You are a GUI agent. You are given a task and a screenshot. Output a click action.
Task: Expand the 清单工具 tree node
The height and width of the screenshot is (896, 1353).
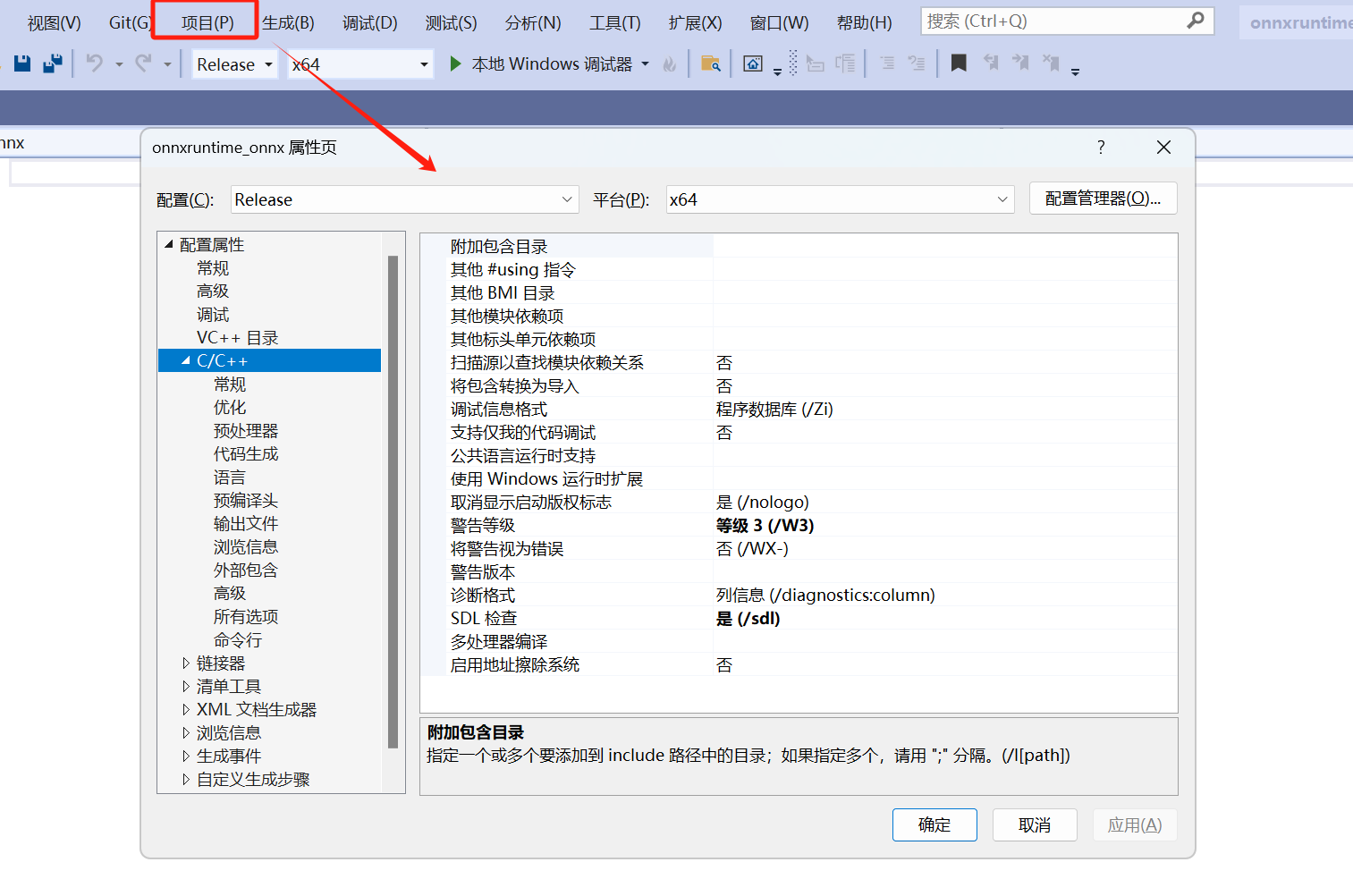(x=186, y=686)
